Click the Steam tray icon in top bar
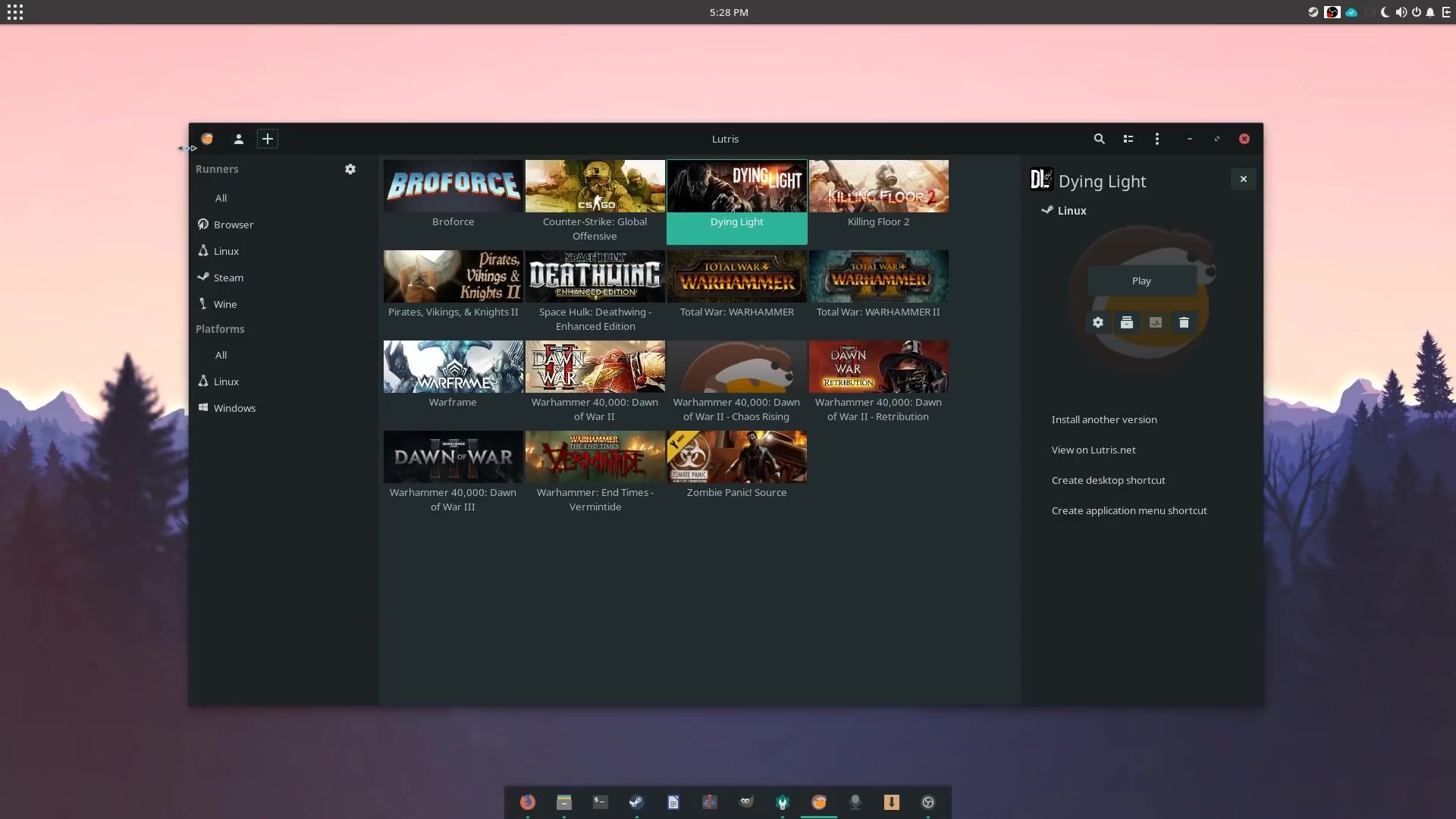 pyautogui.click(x=1313, y=12)
